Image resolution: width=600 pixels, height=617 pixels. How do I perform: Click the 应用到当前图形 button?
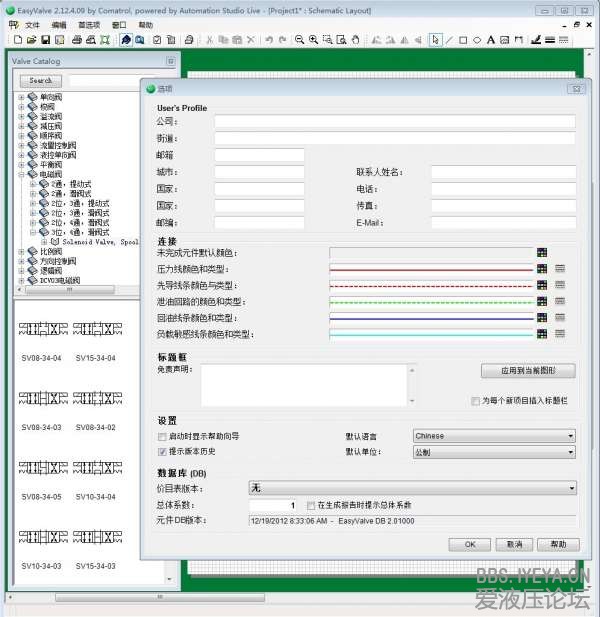pyautogui.click(x=528, y=371)
